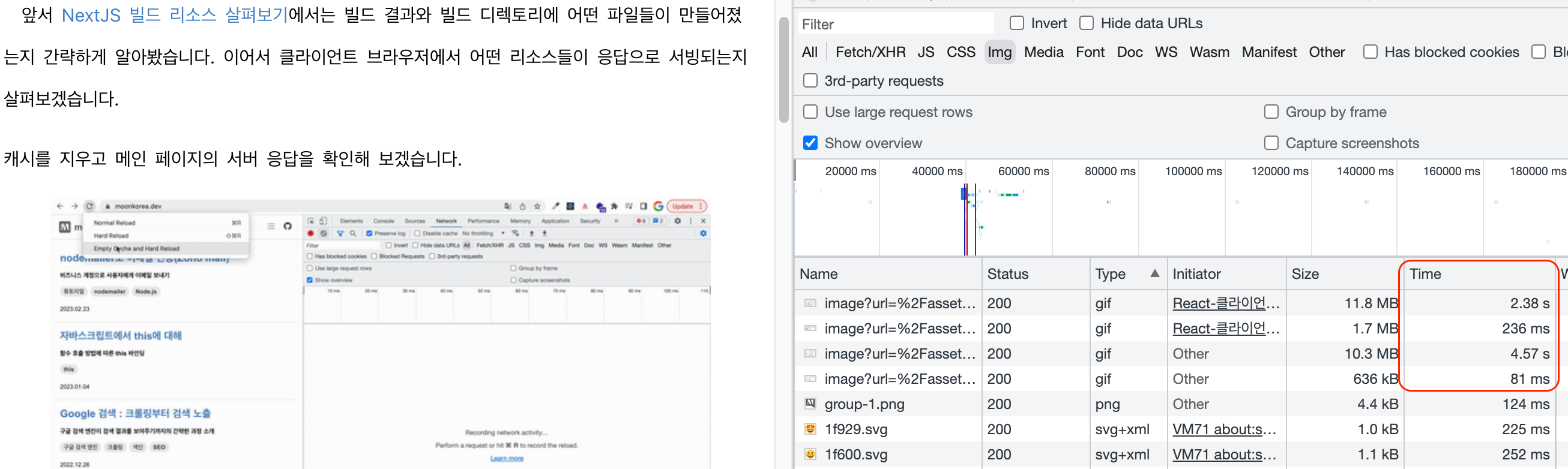Viewport: 1568px width, 469px height.
Task: Sort requests by the Size column
Action: point(1345,273)
